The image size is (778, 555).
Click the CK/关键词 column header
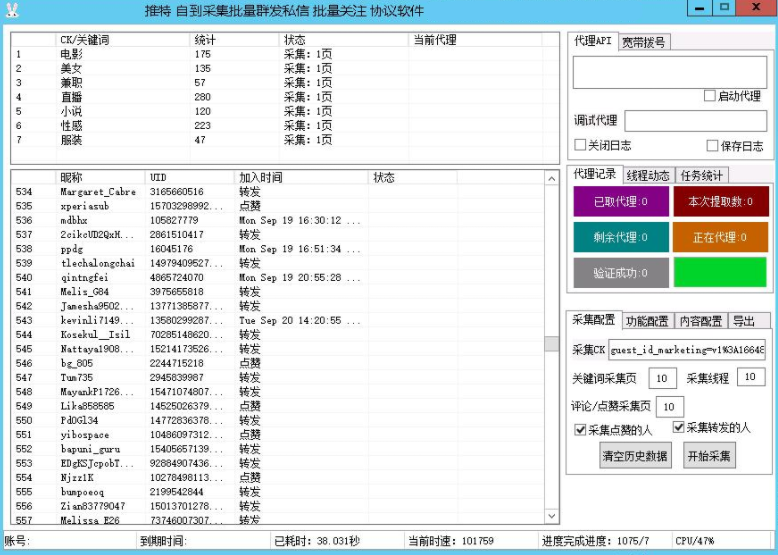pos(123,40)
